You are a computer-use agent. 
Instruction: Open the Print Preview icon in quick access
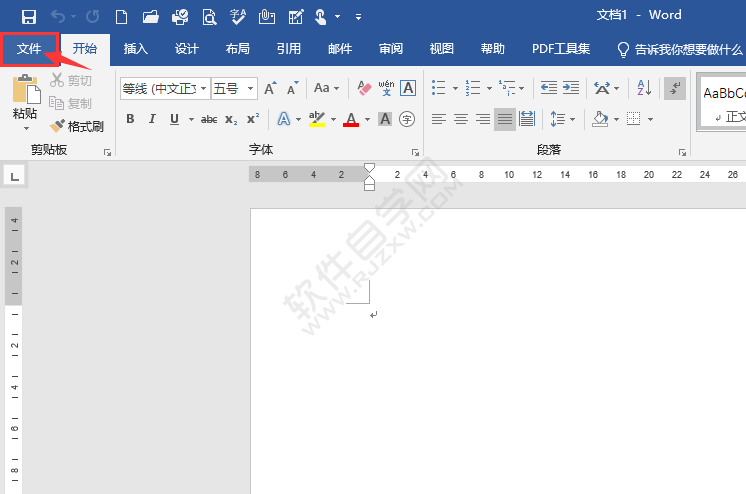[209, 16]
